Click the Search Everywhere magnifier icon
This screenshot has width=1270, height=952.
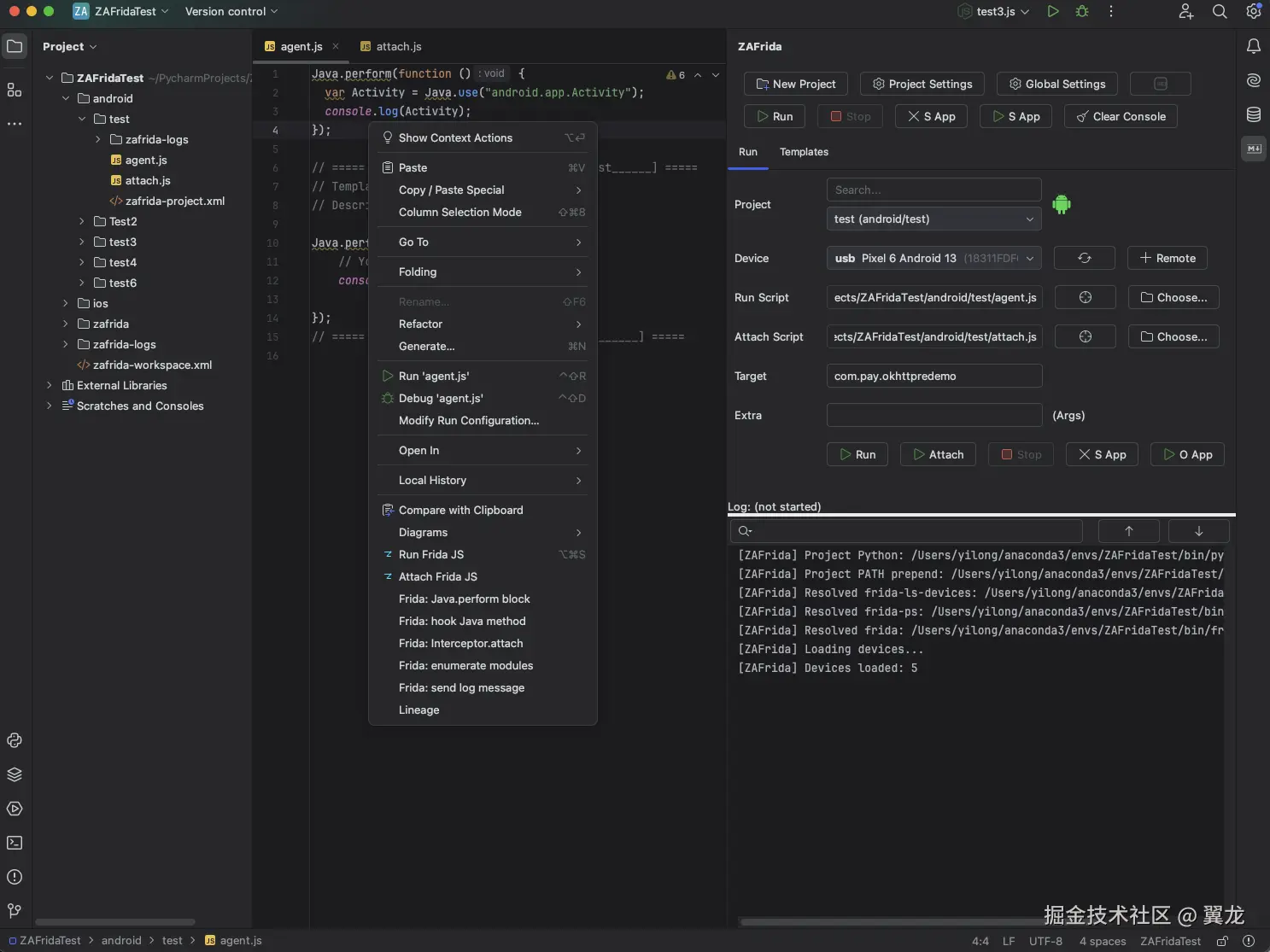point(1220,11)
